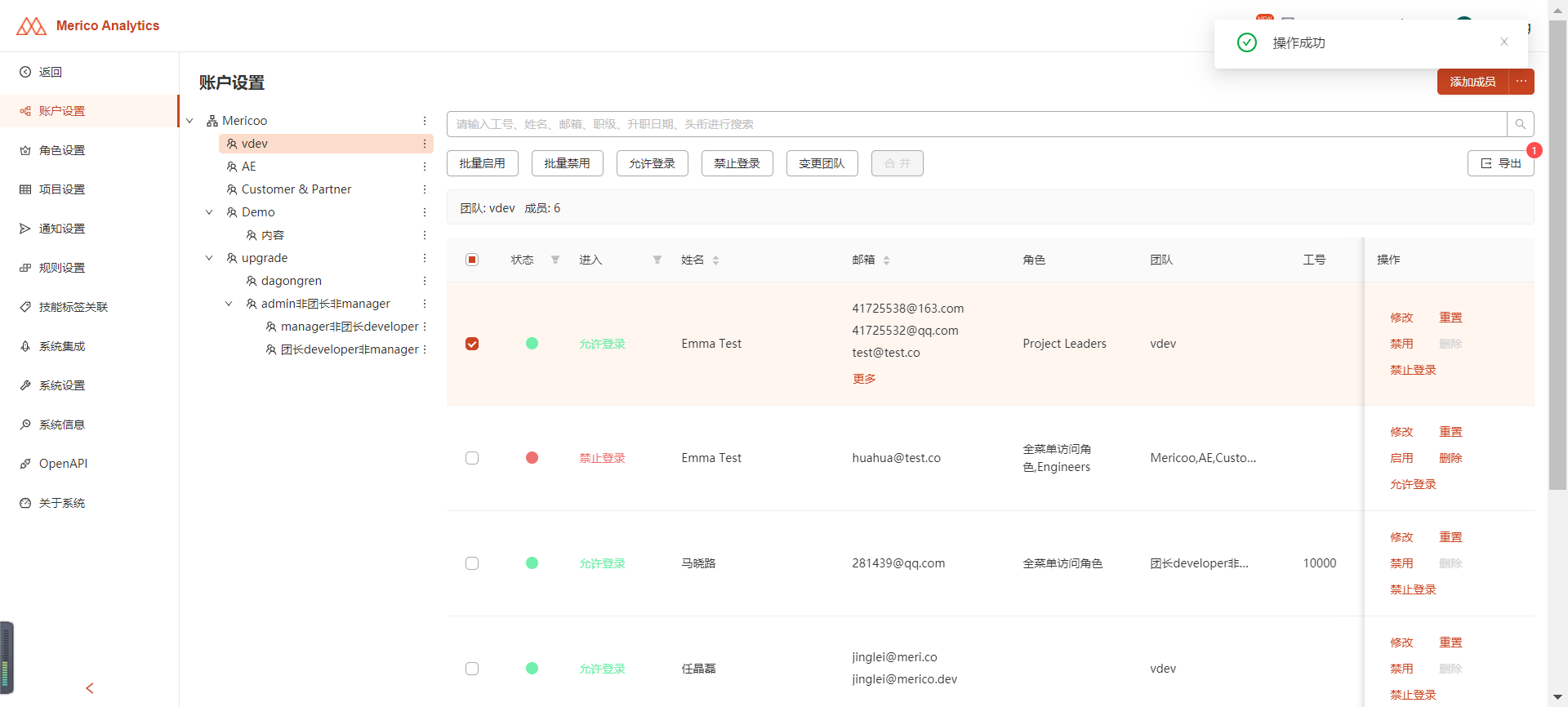Image resolution: width=1568 pixels, height=707 pixels.
Task: Open the three-dot menu for Mericoo
Action: pyautogui.click(x=425, y=121)
